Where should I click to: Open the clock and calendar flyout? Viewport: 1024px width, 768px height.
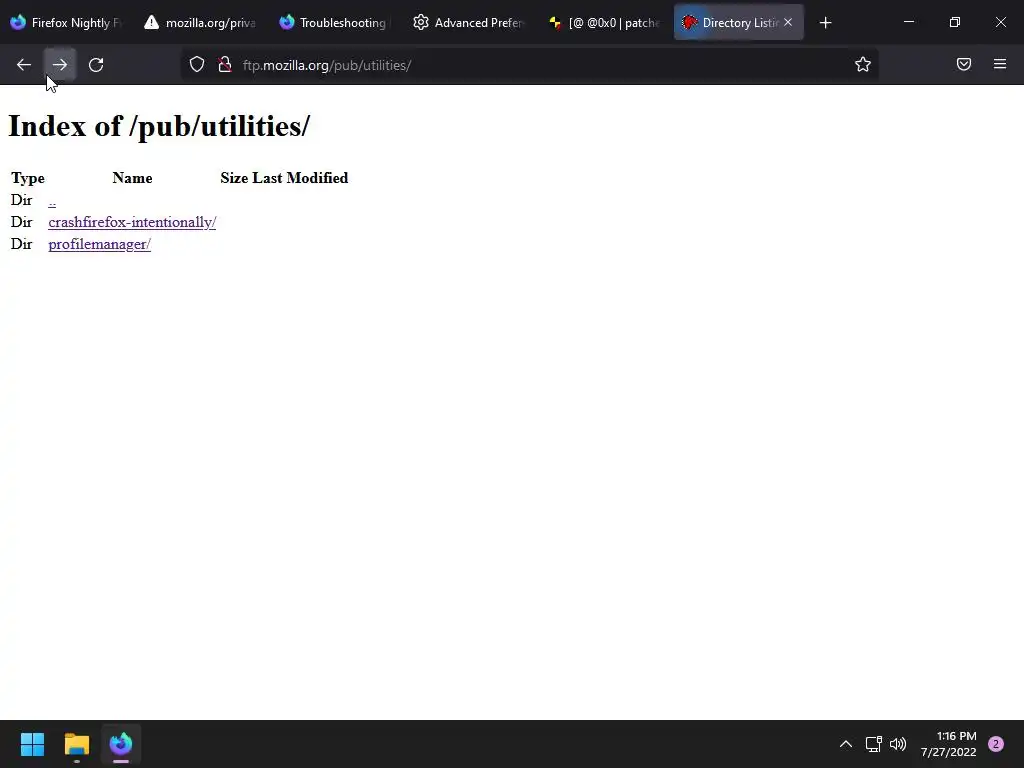click(x=948, y=744)
